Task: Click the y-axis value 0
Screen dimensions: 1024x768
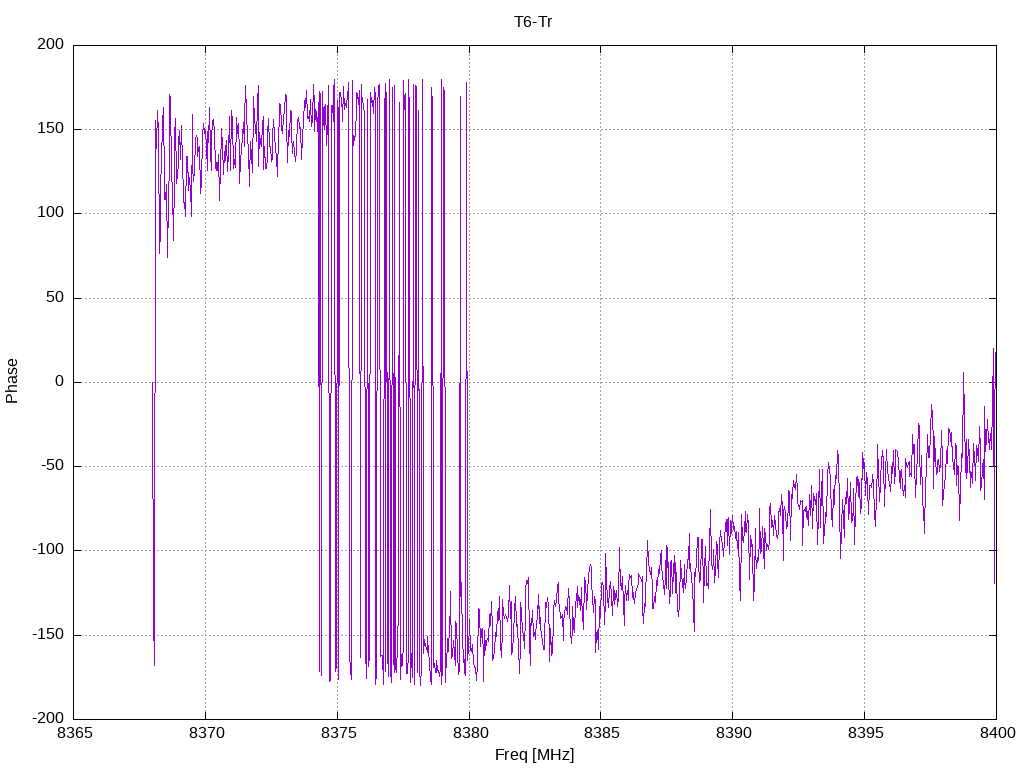Action: [60, 381]
